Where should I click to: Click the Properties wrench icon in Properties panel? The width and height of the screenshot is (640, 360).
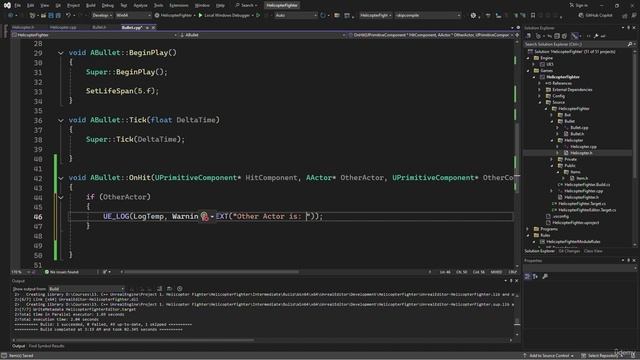point(545,276)
